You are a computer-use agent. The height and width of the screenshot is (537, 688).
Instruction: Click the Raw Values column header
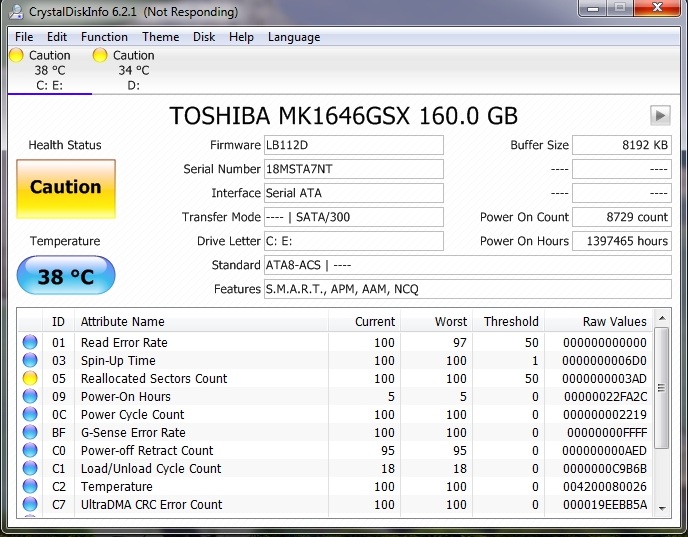(x=614, y=322)
